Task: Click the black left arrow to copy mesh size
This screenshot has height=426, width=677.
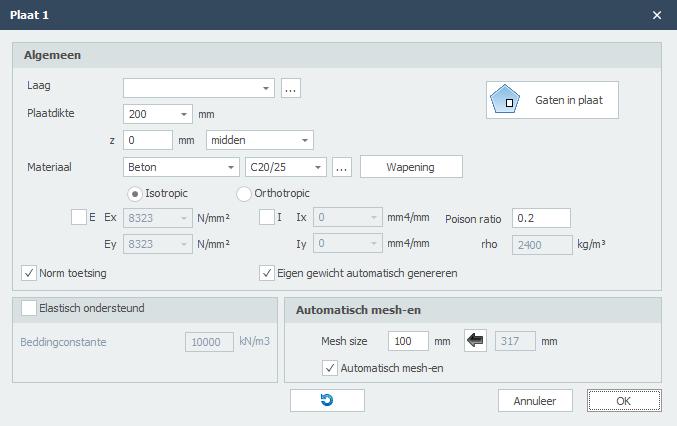Action: 475,341
